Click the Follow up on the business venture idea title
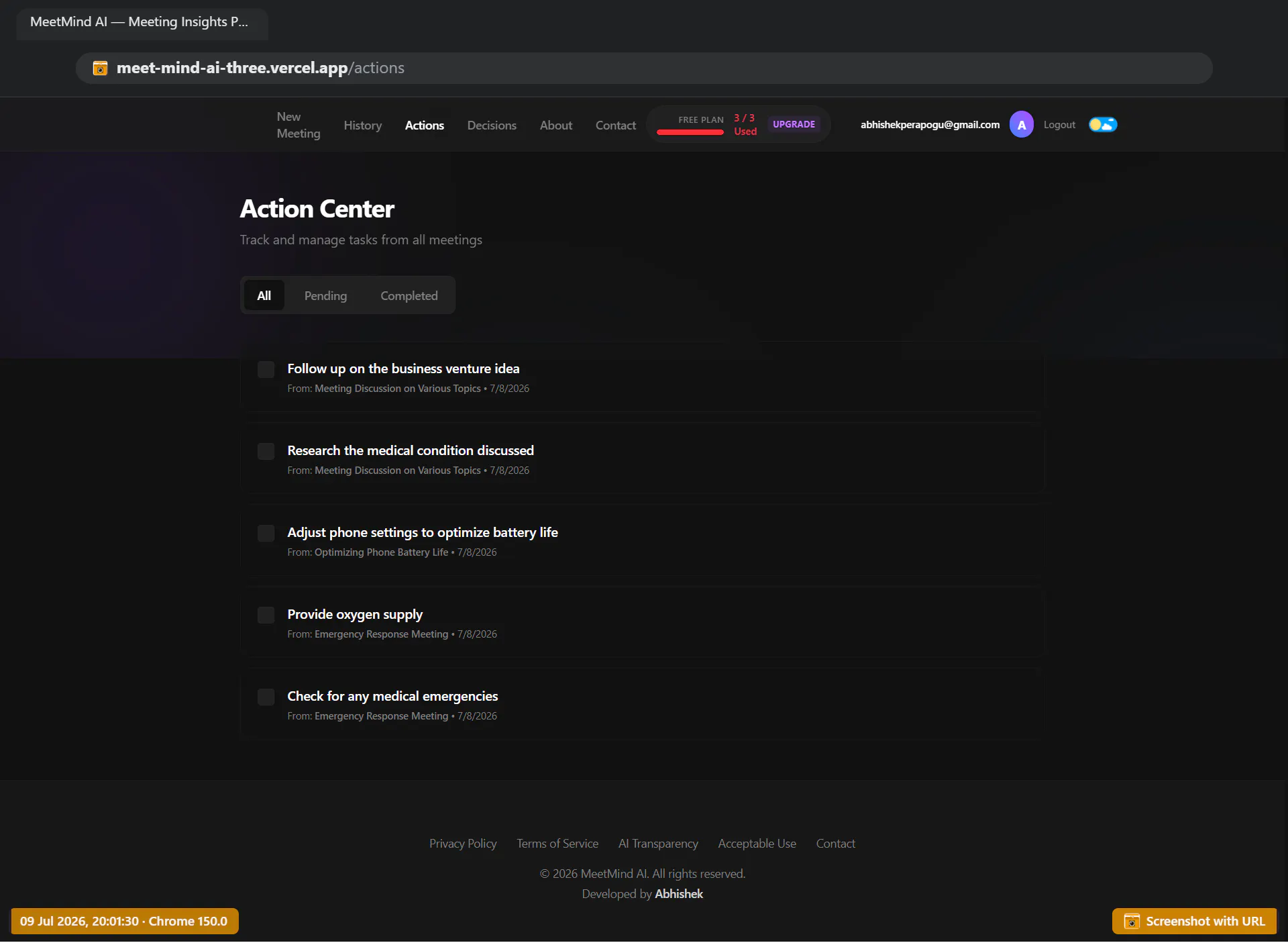Screen dimensions: 1288x943 coord(403,368)
